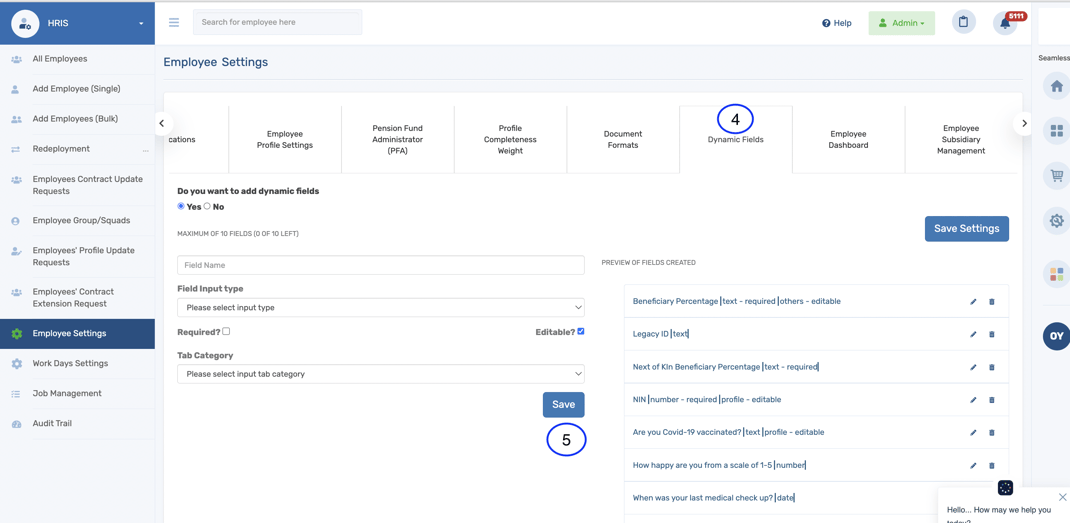Viewport: 1070px width, 523px height.
Task: Click the home icon in right sidebar
Action: click(x=1056, y=87)
